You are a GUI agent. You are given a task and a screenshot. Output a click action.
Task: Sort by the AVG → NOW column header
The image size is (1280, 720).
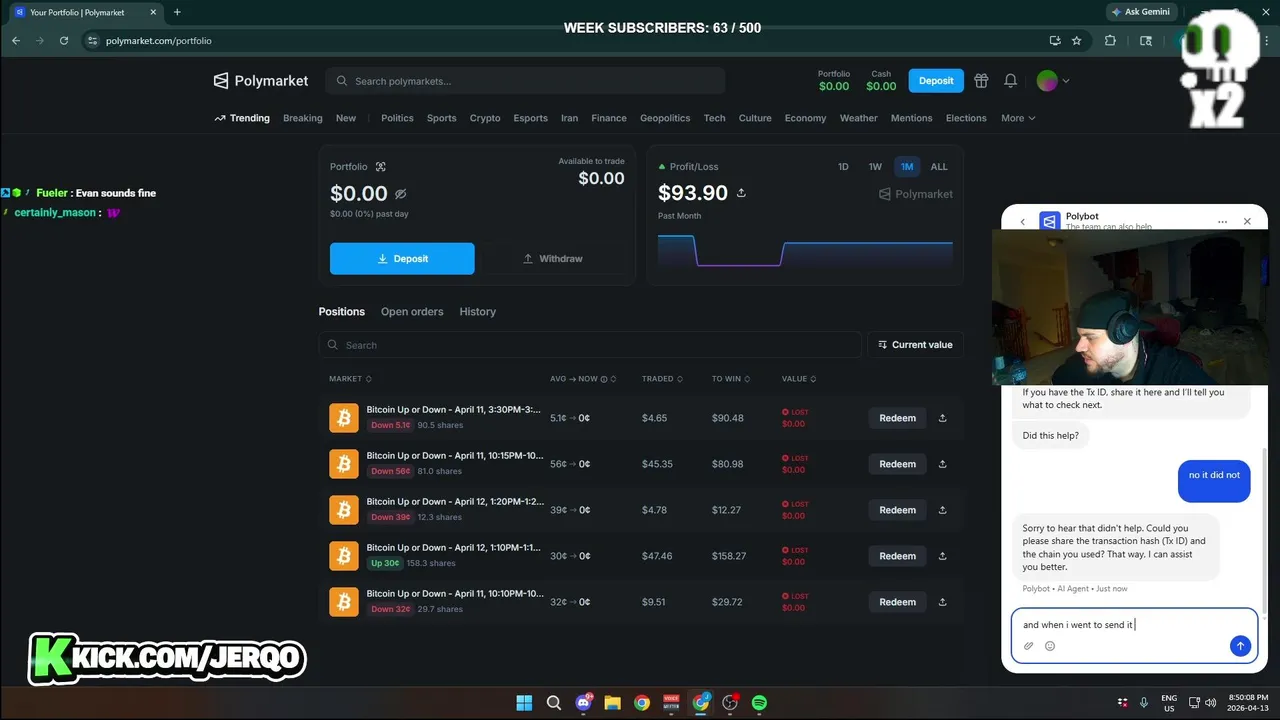pos(584,379)
